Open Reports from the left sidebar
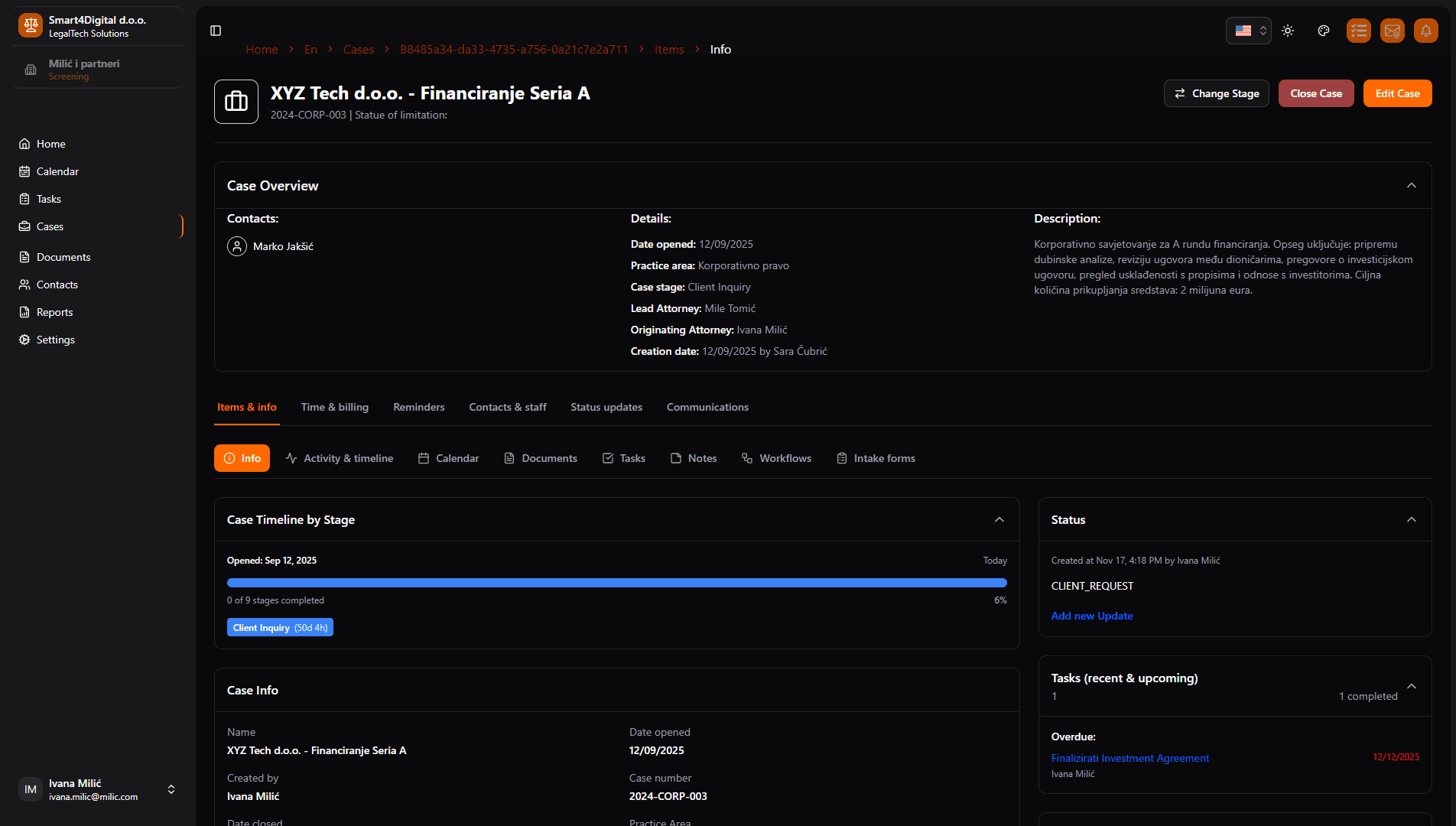The width and height of the screenshot is (1456, 826). tap(55, 312)
